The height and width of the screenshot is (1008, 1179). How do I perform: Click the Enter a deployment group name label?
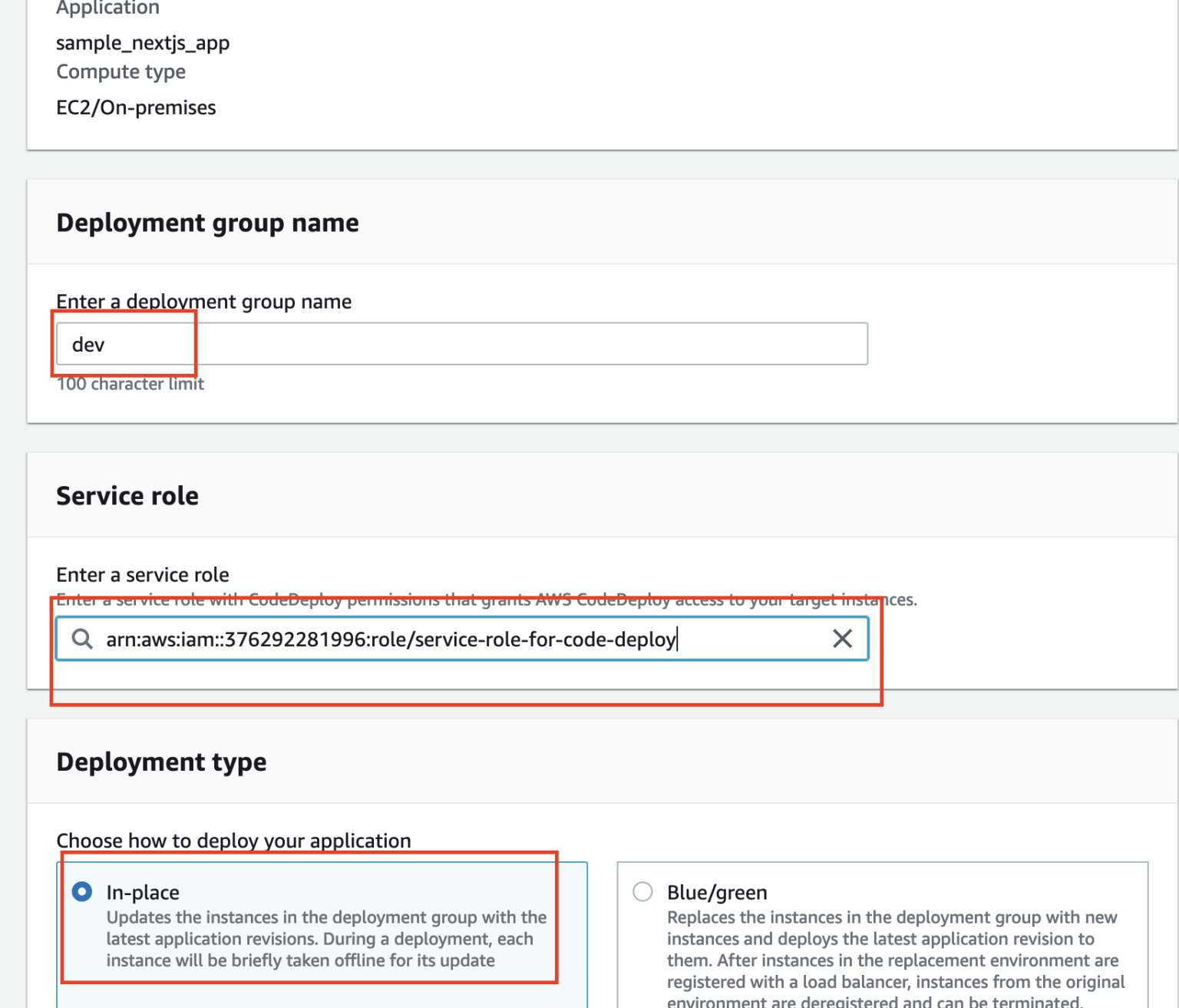click(203, 301)
